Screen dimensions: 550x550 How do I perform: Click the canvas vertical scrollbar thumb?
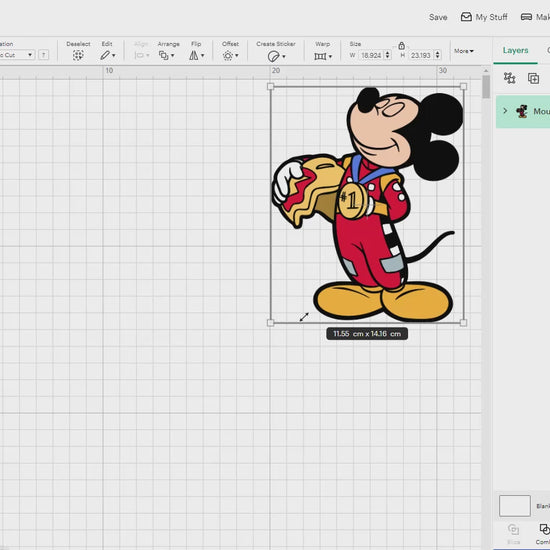(x=486, y=87)
